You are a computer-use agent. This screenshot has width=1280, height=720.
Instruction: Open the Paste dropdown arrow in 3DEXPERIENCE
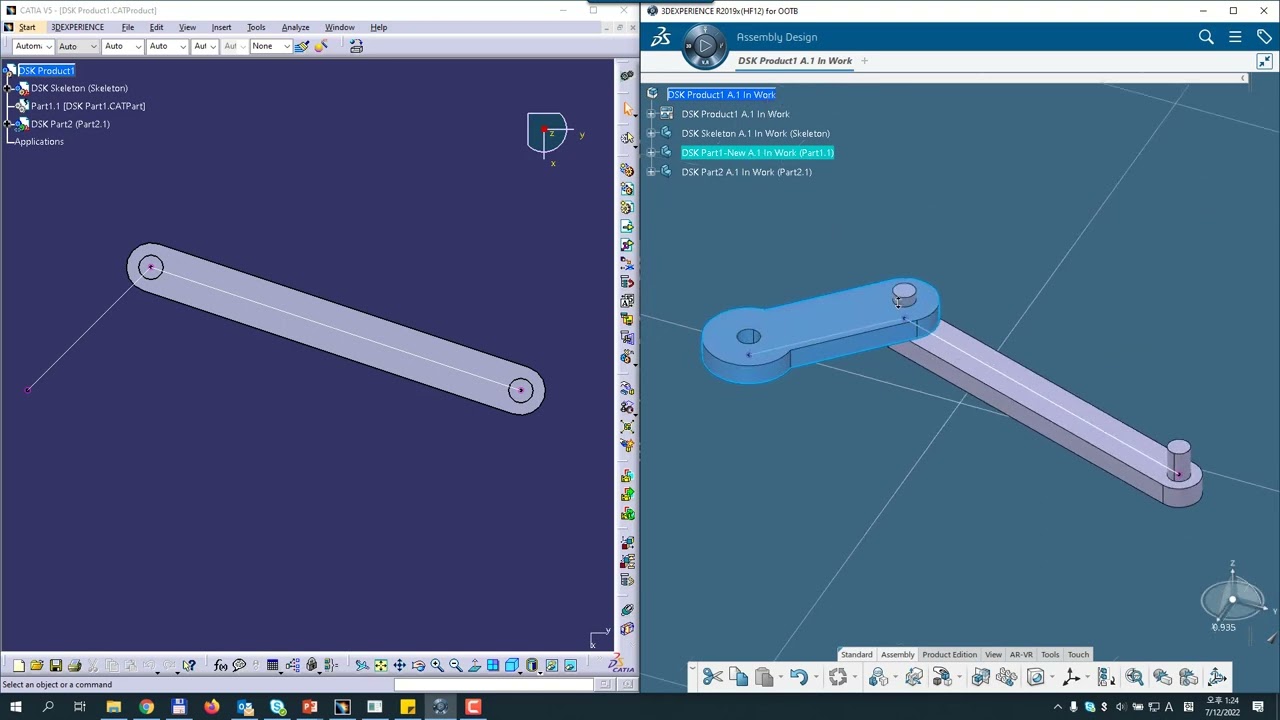(780, 678)
